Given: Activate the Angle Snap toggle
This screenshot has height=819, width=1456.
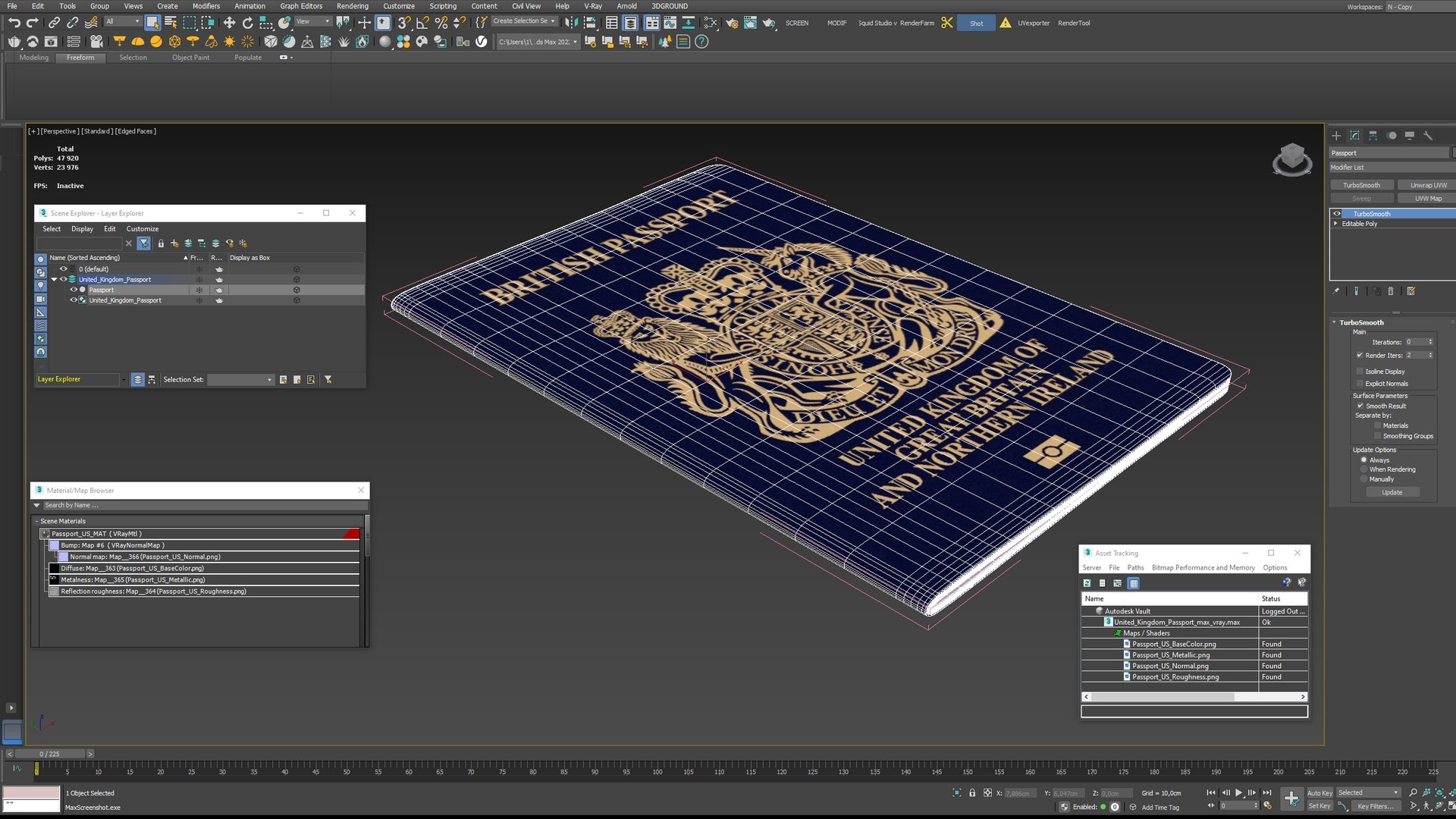Looking at the screenshot, I should click(x=422, y=23).
